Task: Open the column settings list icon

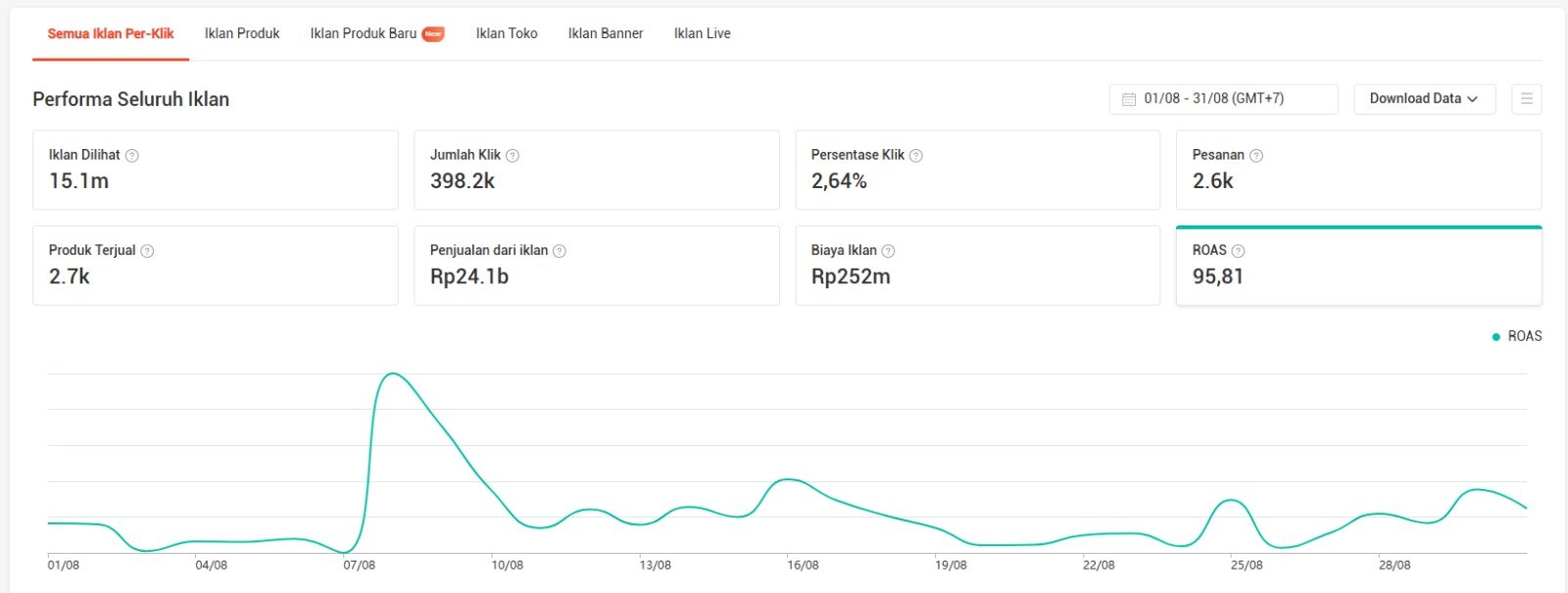Action: click(1526, 99)
